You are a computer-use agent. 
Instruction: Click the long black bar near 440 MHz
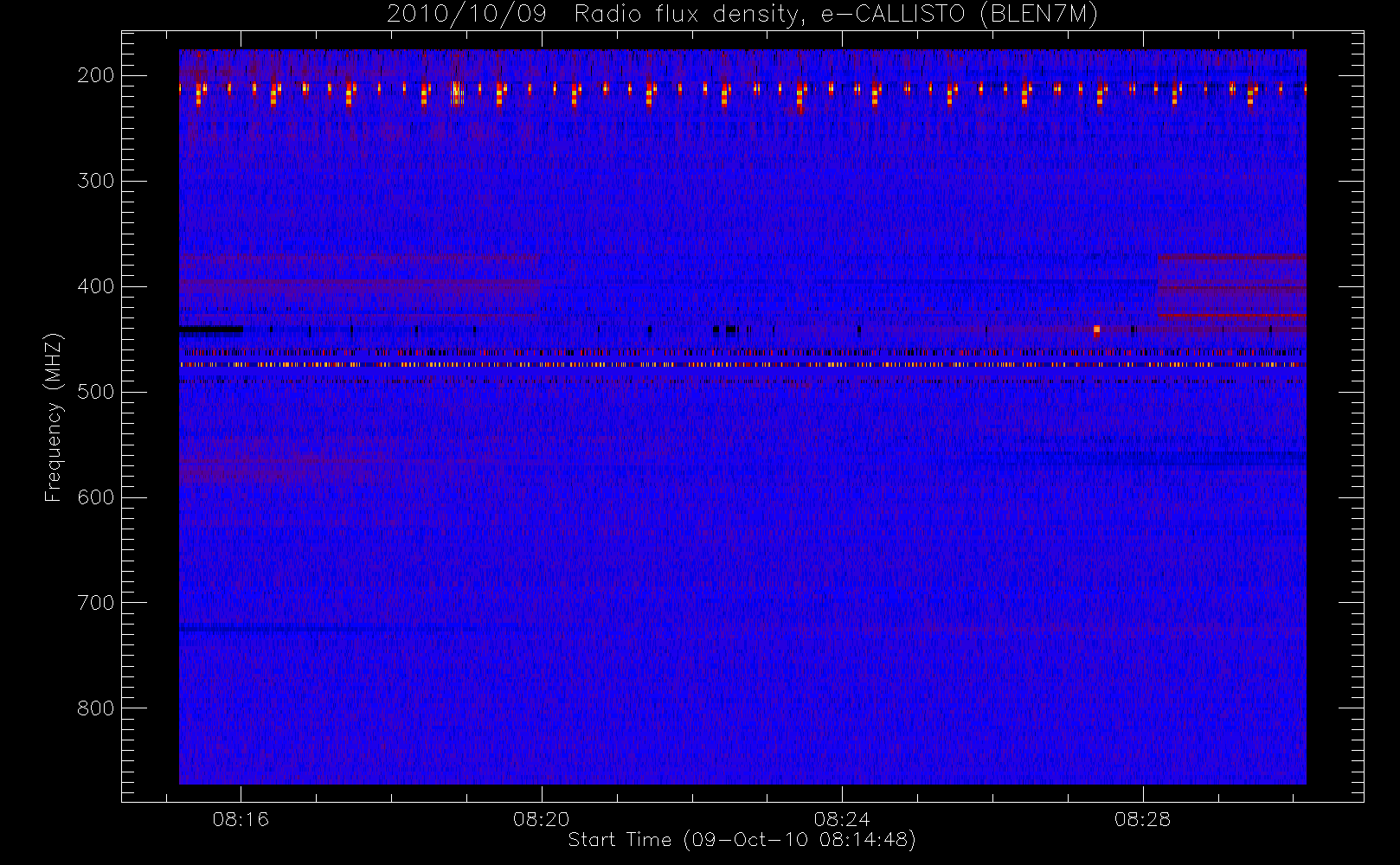click(x=211, y=329)
